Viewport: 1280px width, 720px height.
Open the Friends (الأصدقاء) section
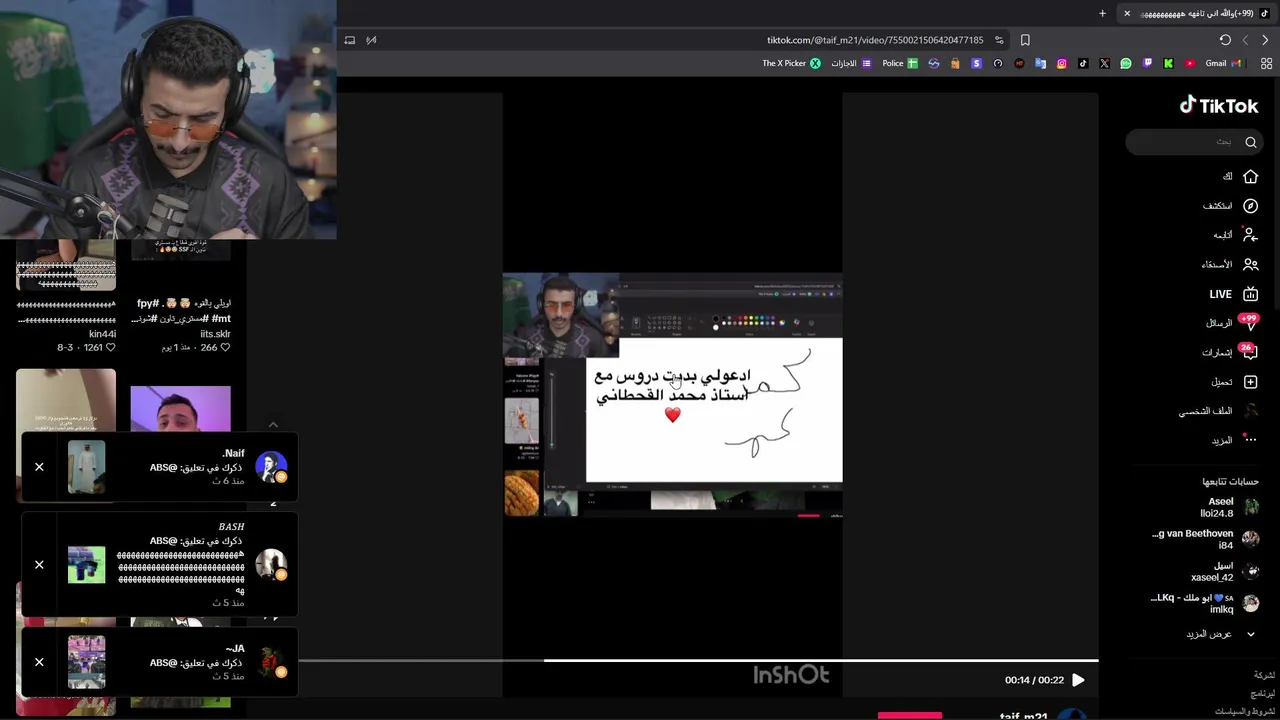pyautogui.click(x=1230, y=265)
